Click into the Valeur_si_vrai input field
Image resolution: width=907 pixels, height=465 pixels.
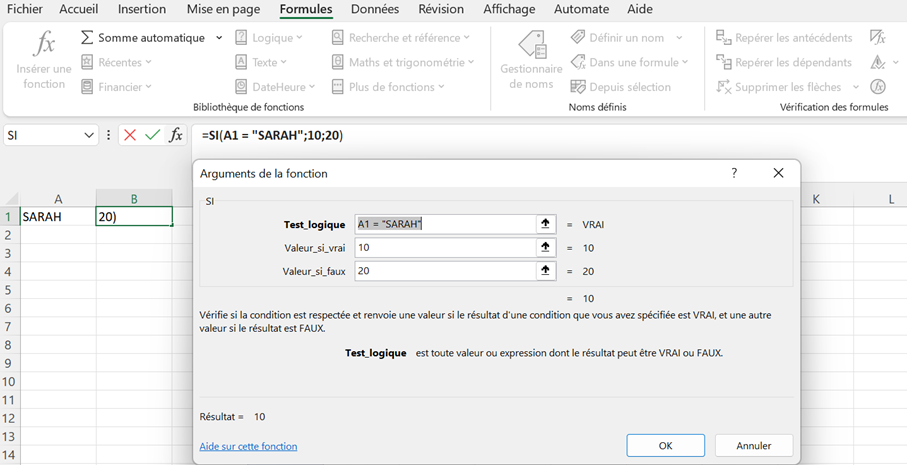pyautogui.click(x=445, y=248)
